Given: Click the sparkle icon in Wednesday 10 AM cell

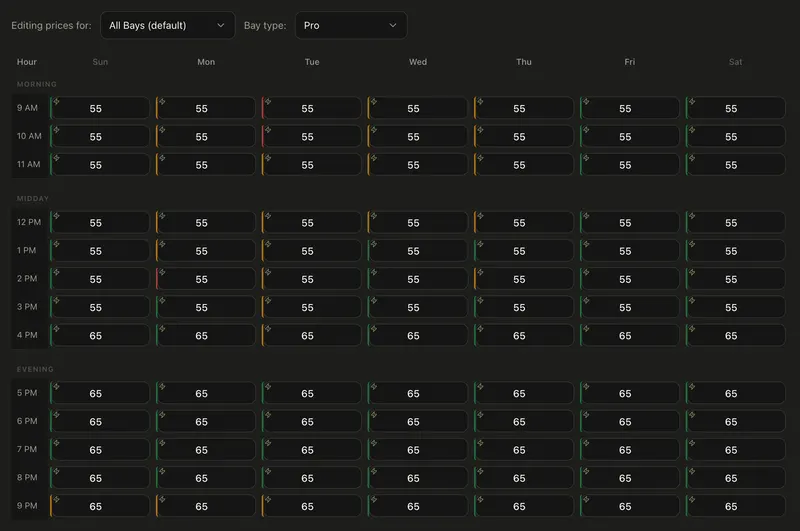Looking at the screenshot, I should tap(374, 130).
